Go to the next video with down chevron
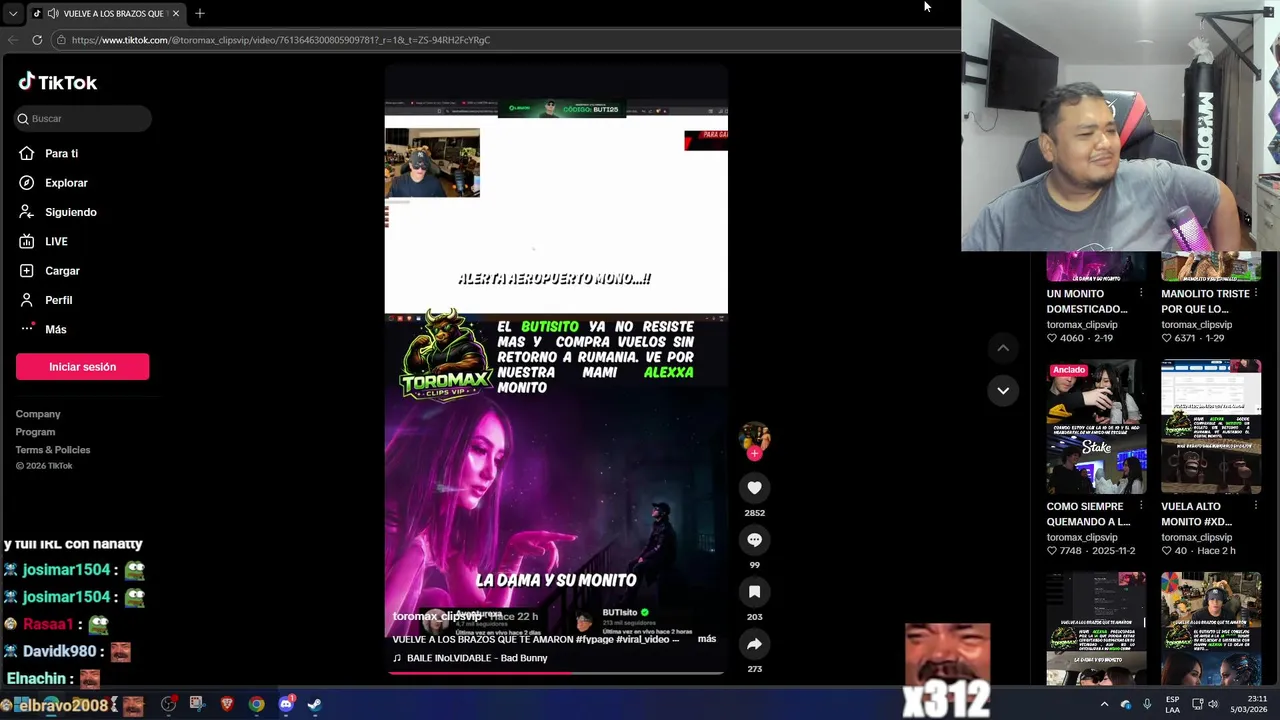 [1003, 390]
